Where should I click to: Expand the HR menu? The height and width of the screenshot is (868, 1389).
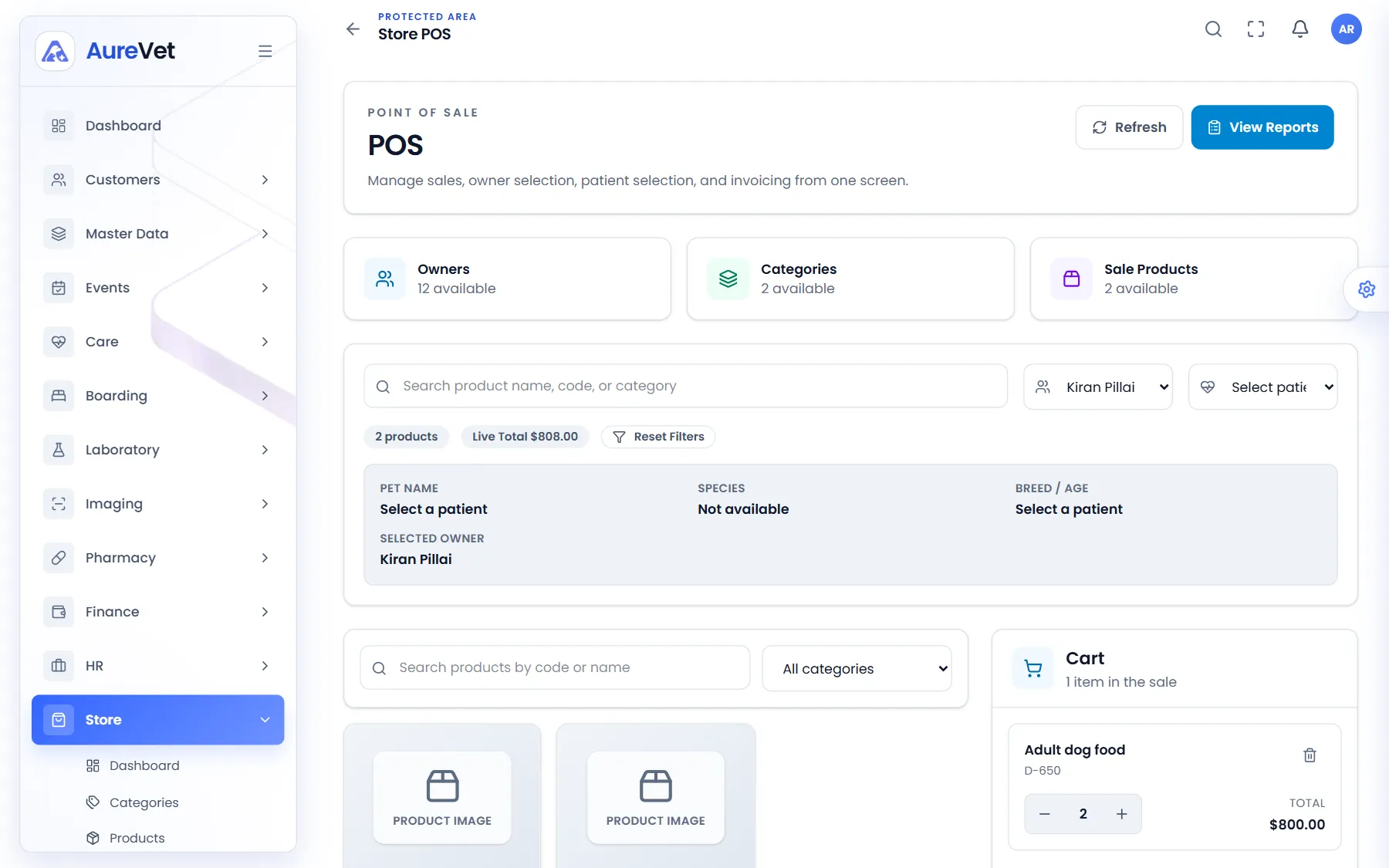click(158, 666)
